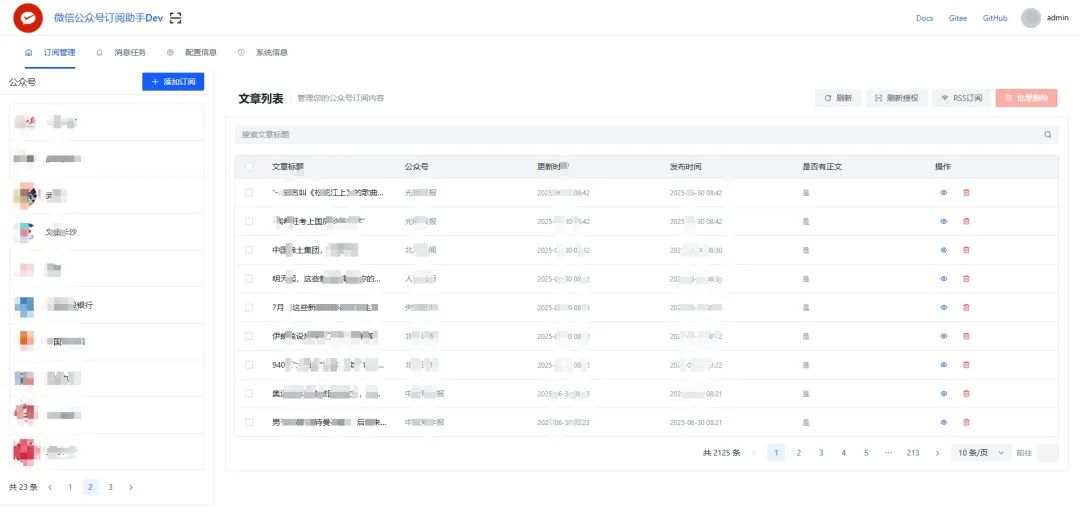Click the red app logo

28,18
